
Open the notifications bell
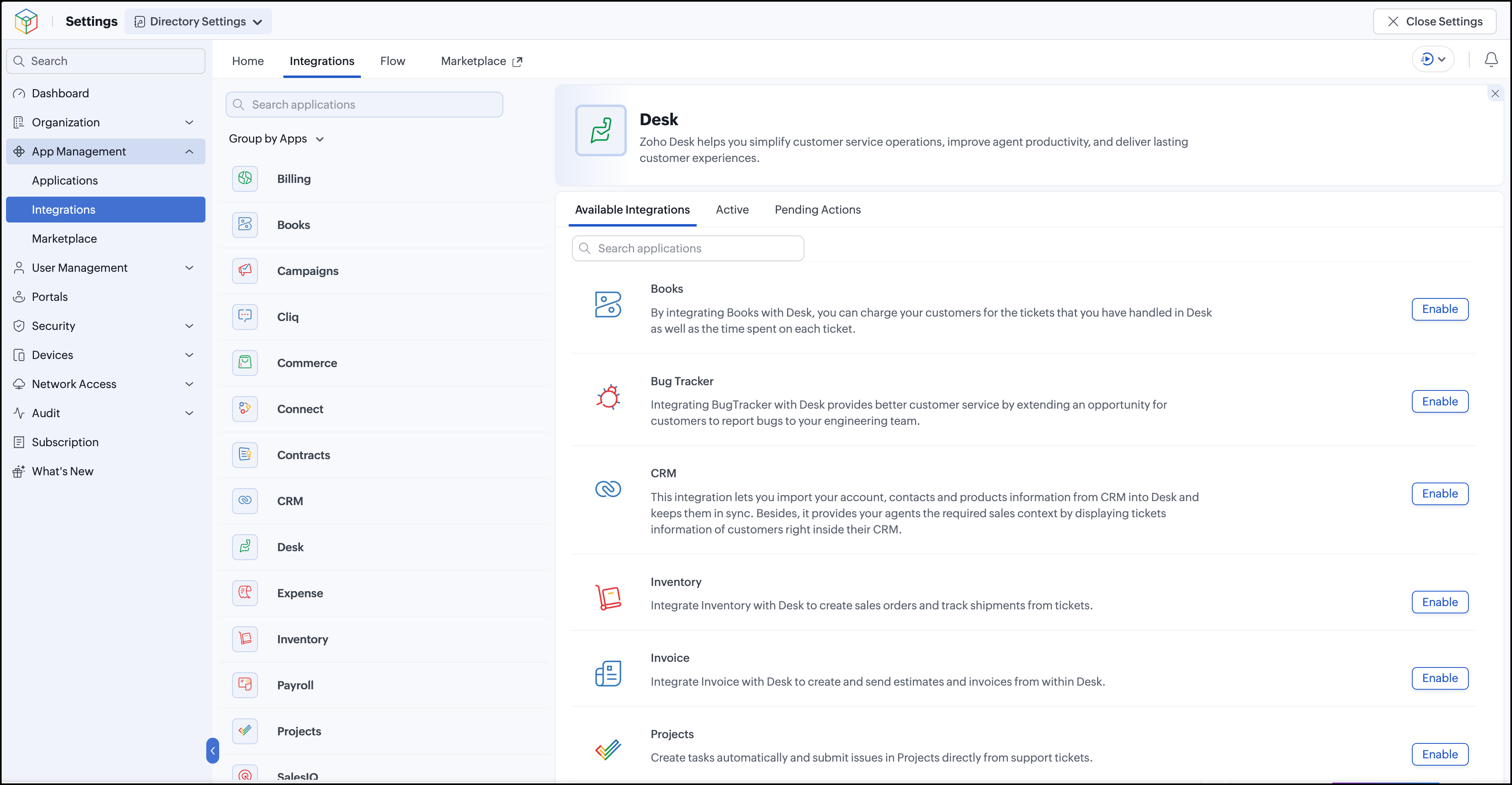click(1491, 59)
